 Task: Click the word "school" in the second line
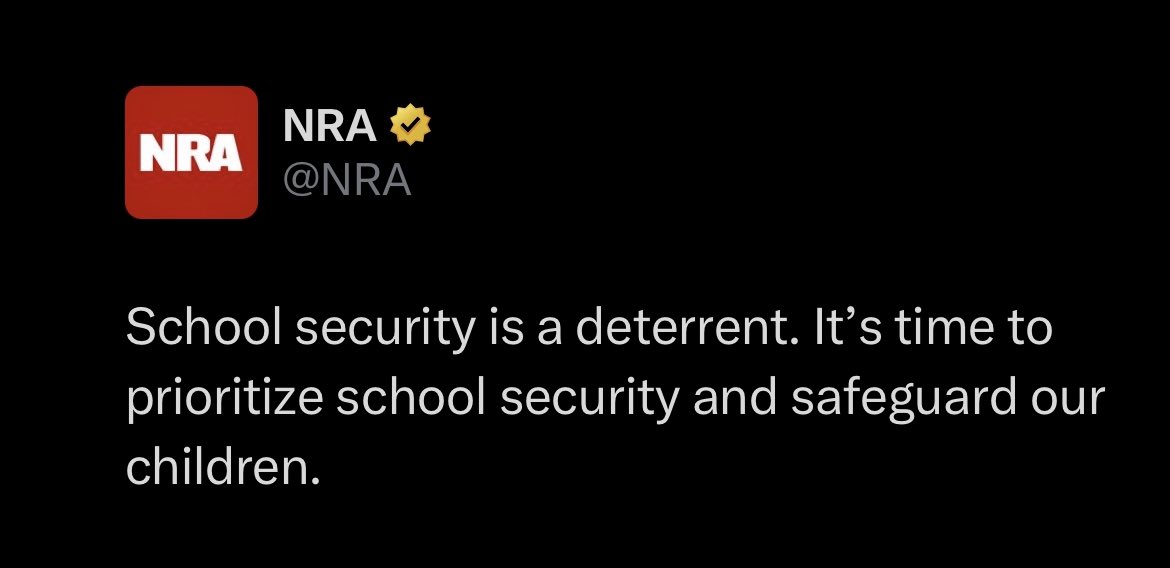tap(411, 399)
